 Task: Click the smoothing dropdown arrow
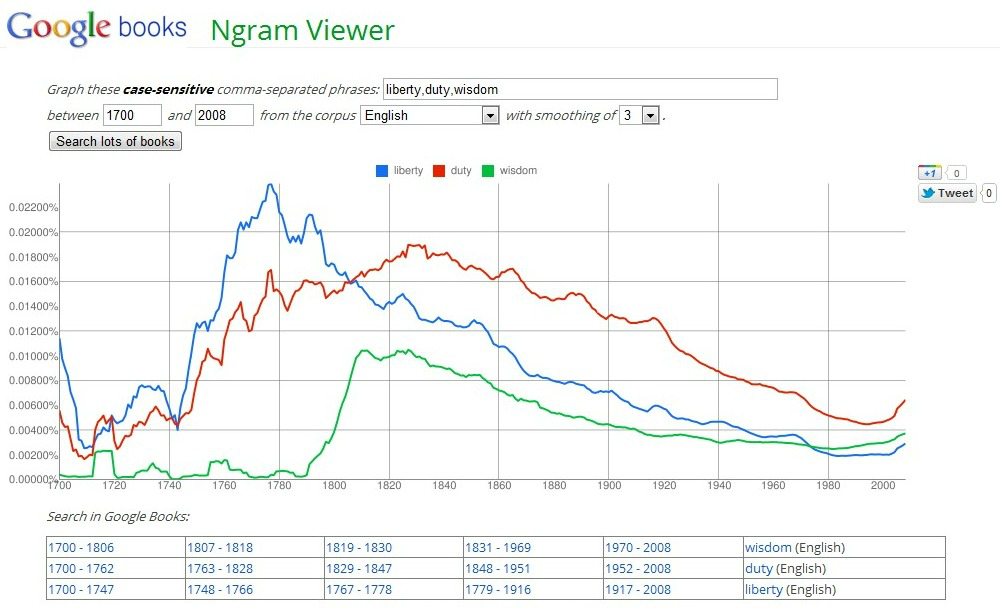tap(651, 116)
